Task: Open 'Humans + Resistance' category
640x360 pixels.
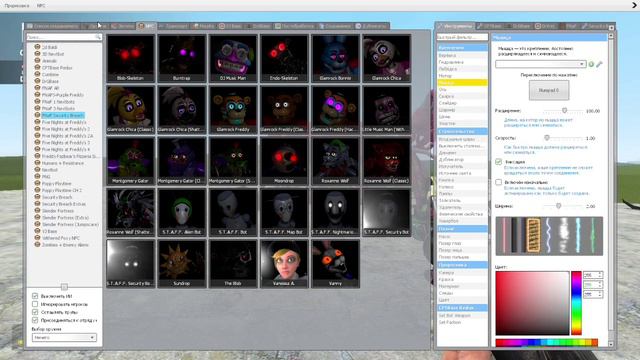Action: 62,163
